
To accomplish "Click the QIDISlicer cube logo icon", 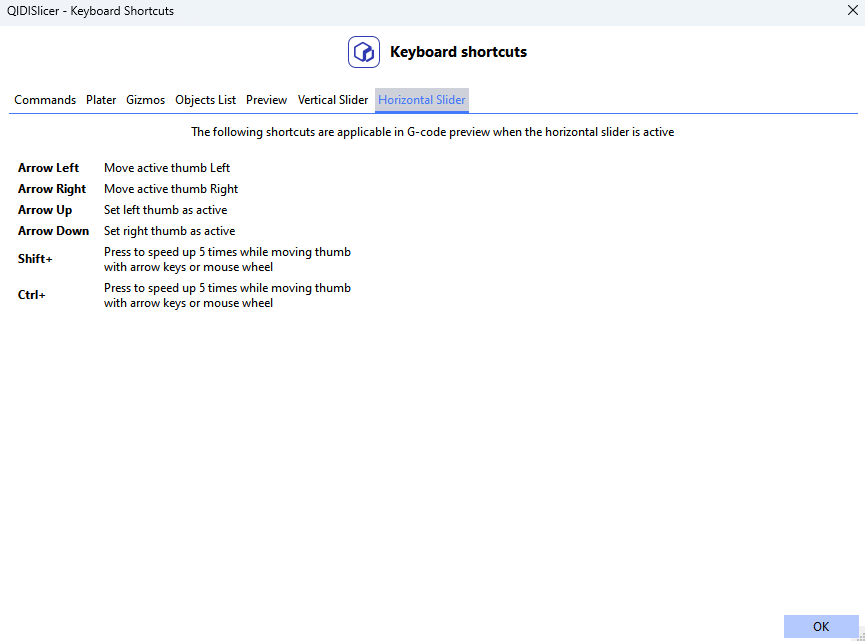I will click(x=364, y=52).
